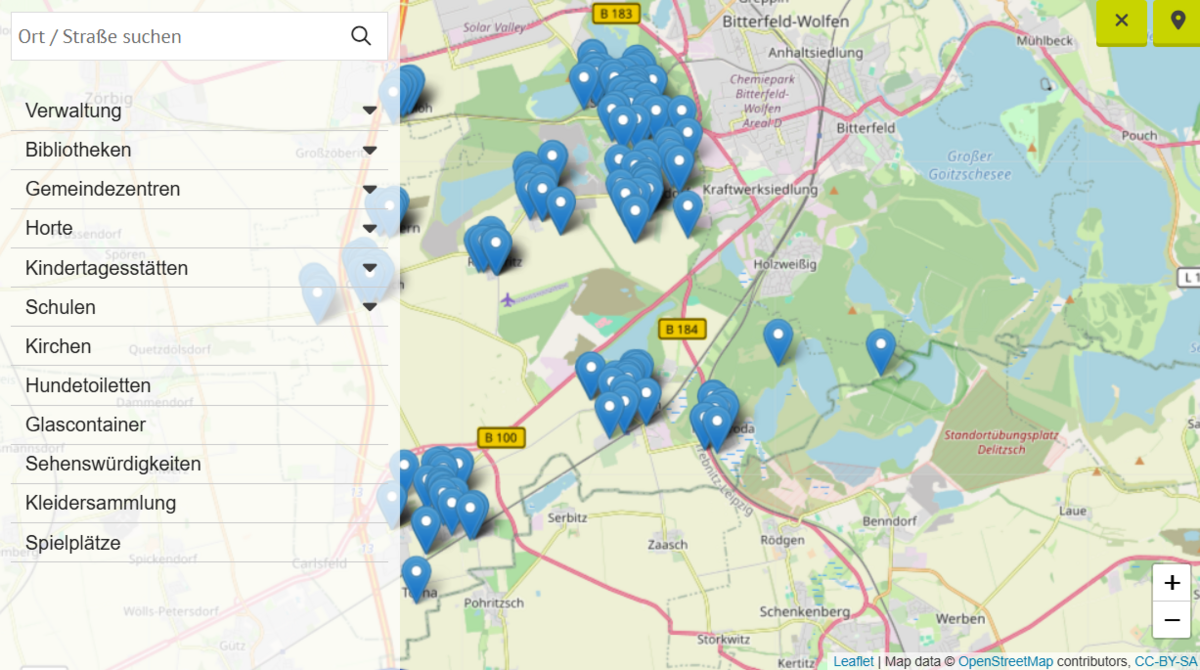Show Kirchen on the map
The height and width of the screenshot is (670, 1200).
tap(58, 346)
